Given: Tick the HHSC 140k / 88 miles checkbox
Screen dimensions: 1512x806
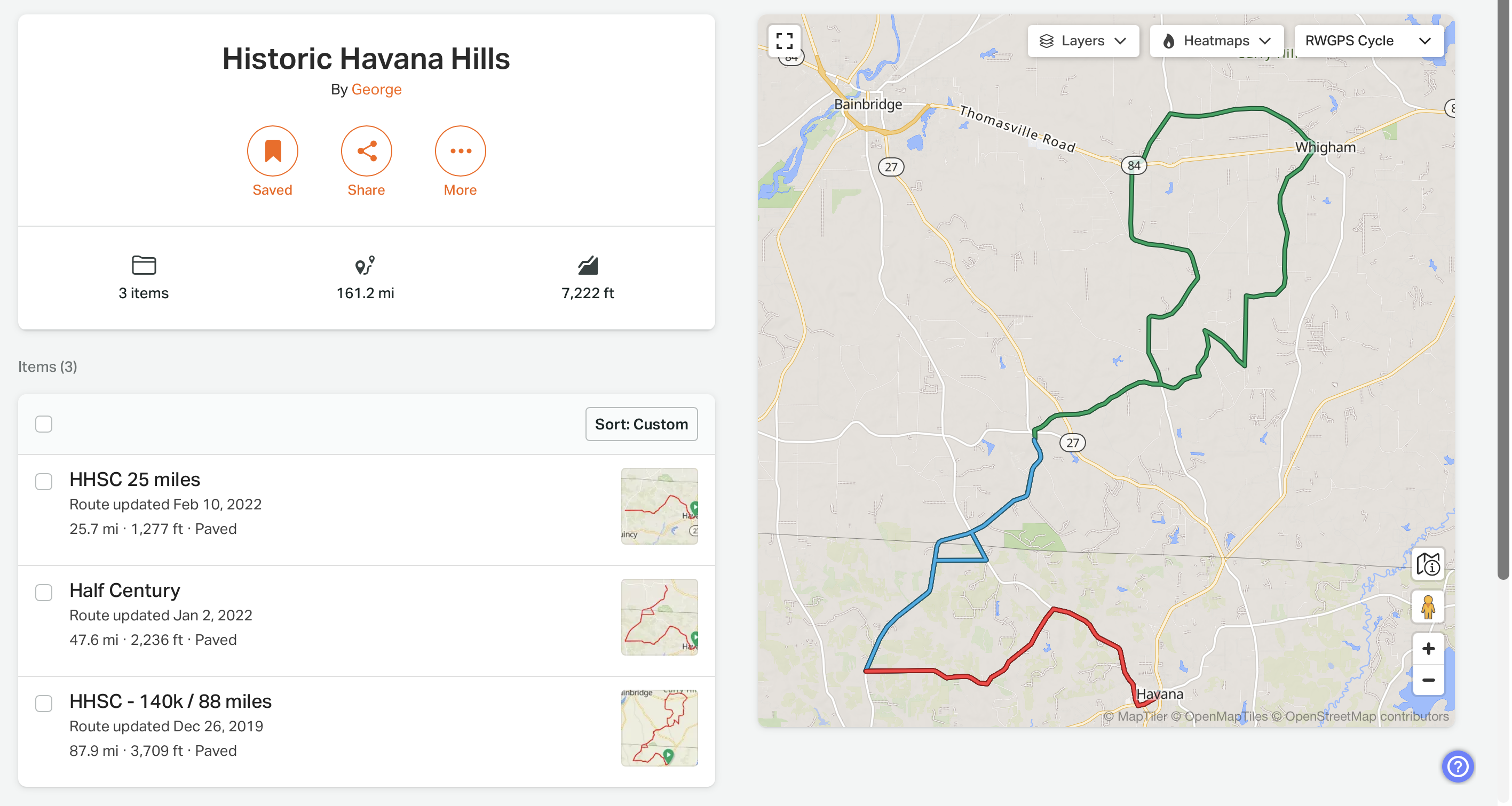Looking at the screenshot, I should click(x=44, y=704).
